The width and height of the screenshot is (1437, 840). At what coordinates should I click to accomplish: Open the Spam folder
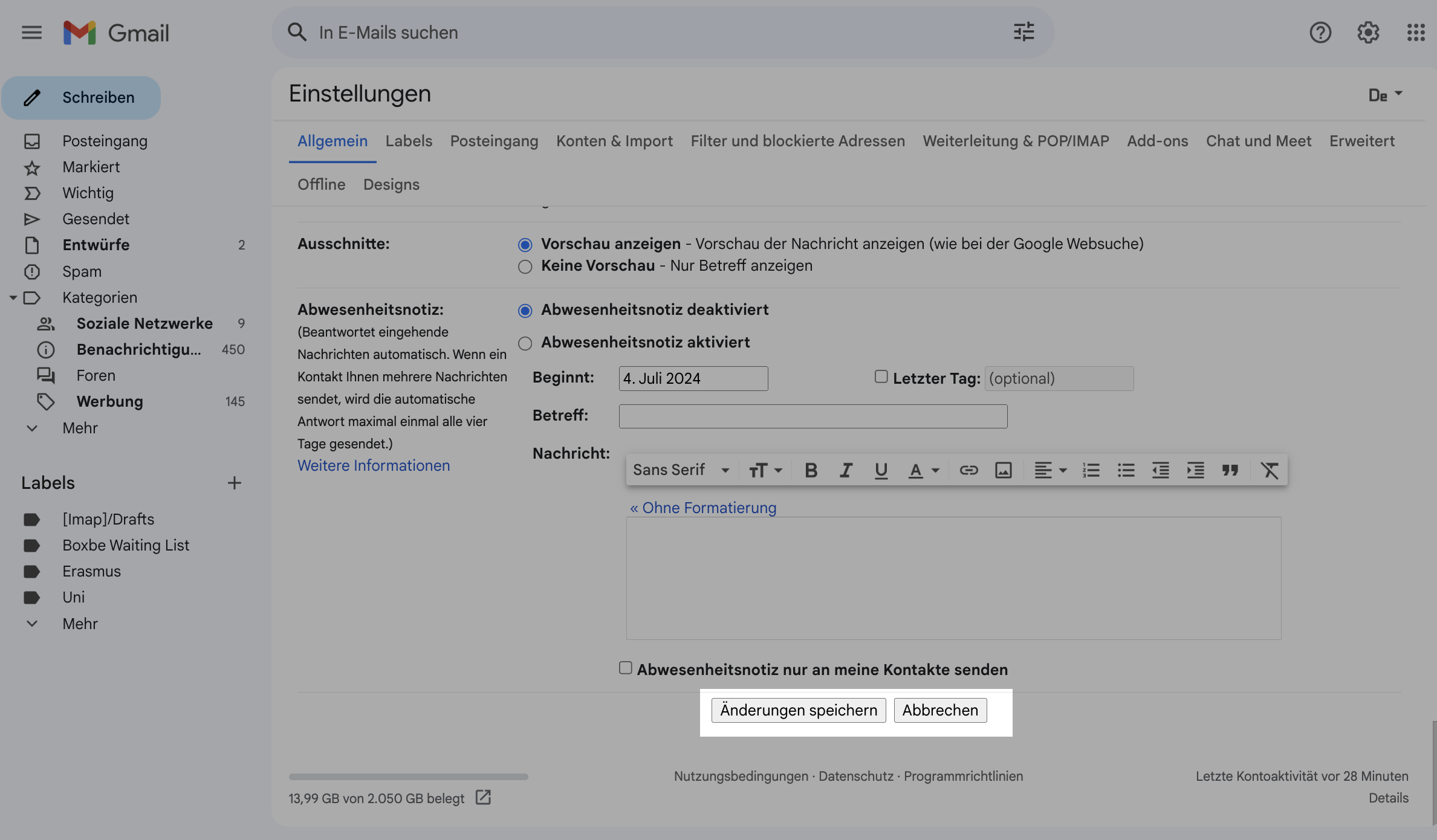82,271
